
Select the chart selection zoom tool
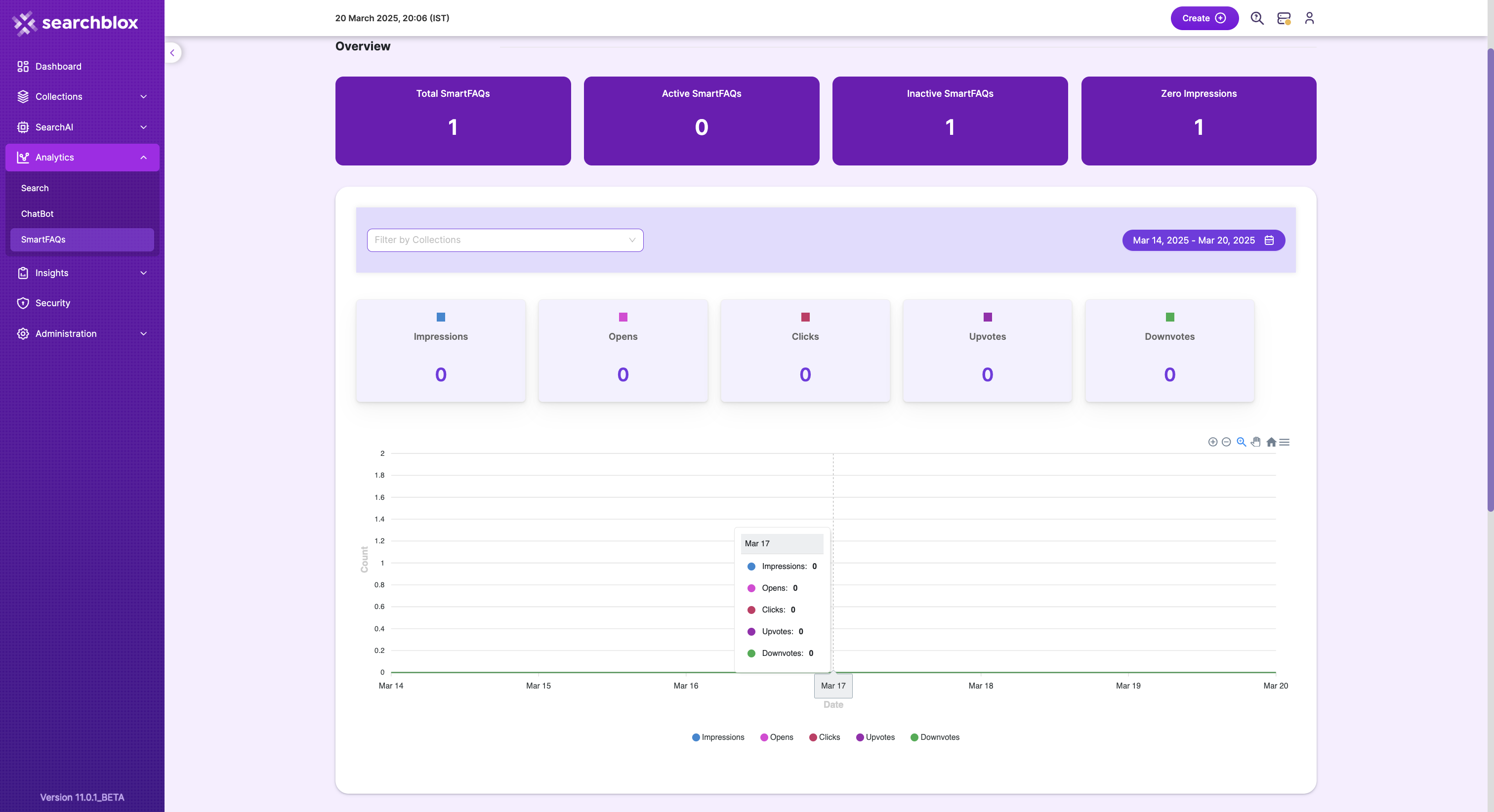1241,442
